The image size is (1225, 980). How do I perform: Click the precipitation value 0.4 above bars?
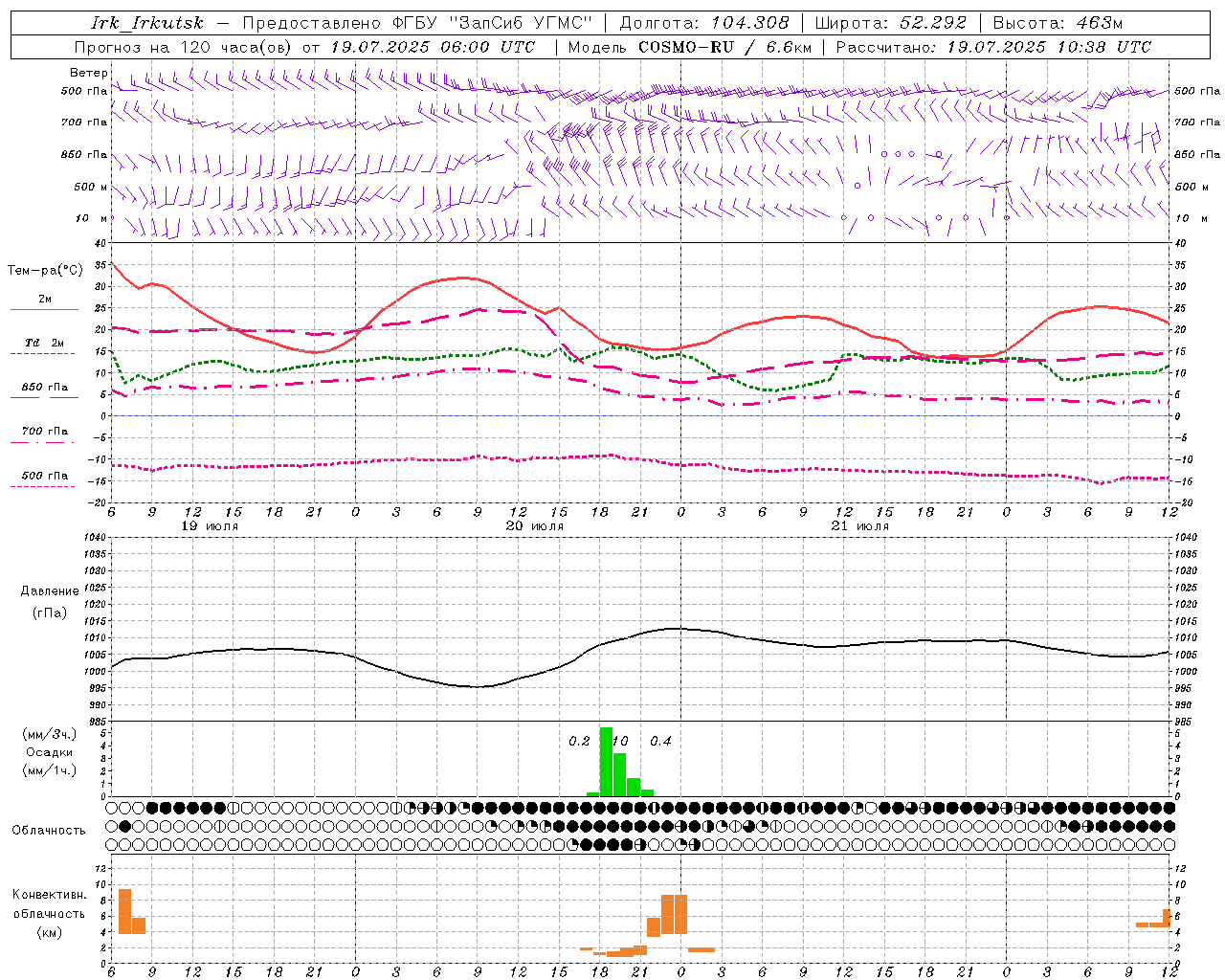coord(660,742)
